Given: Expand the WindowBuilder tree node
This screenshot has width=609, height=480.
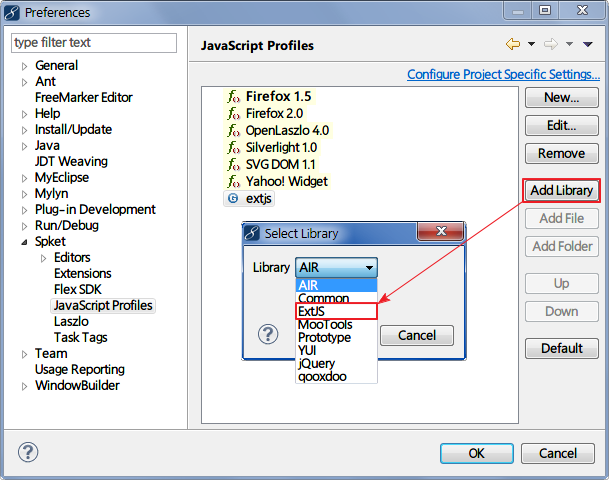Looking at the screenshot, I should click(24, 386).
